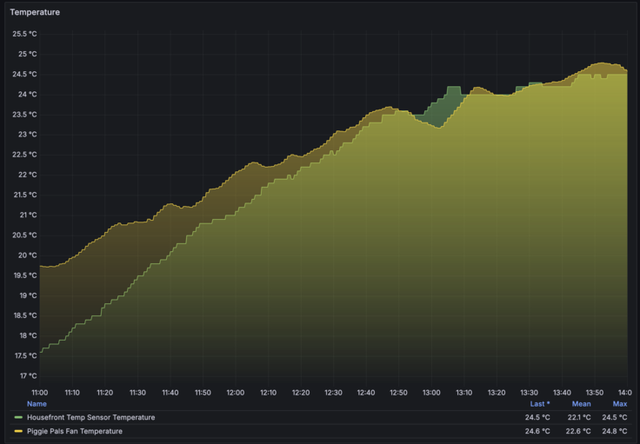This screenshot has height=444, width=640.
Task: Sort legend by the Last column header
Action: click(539, 404)
